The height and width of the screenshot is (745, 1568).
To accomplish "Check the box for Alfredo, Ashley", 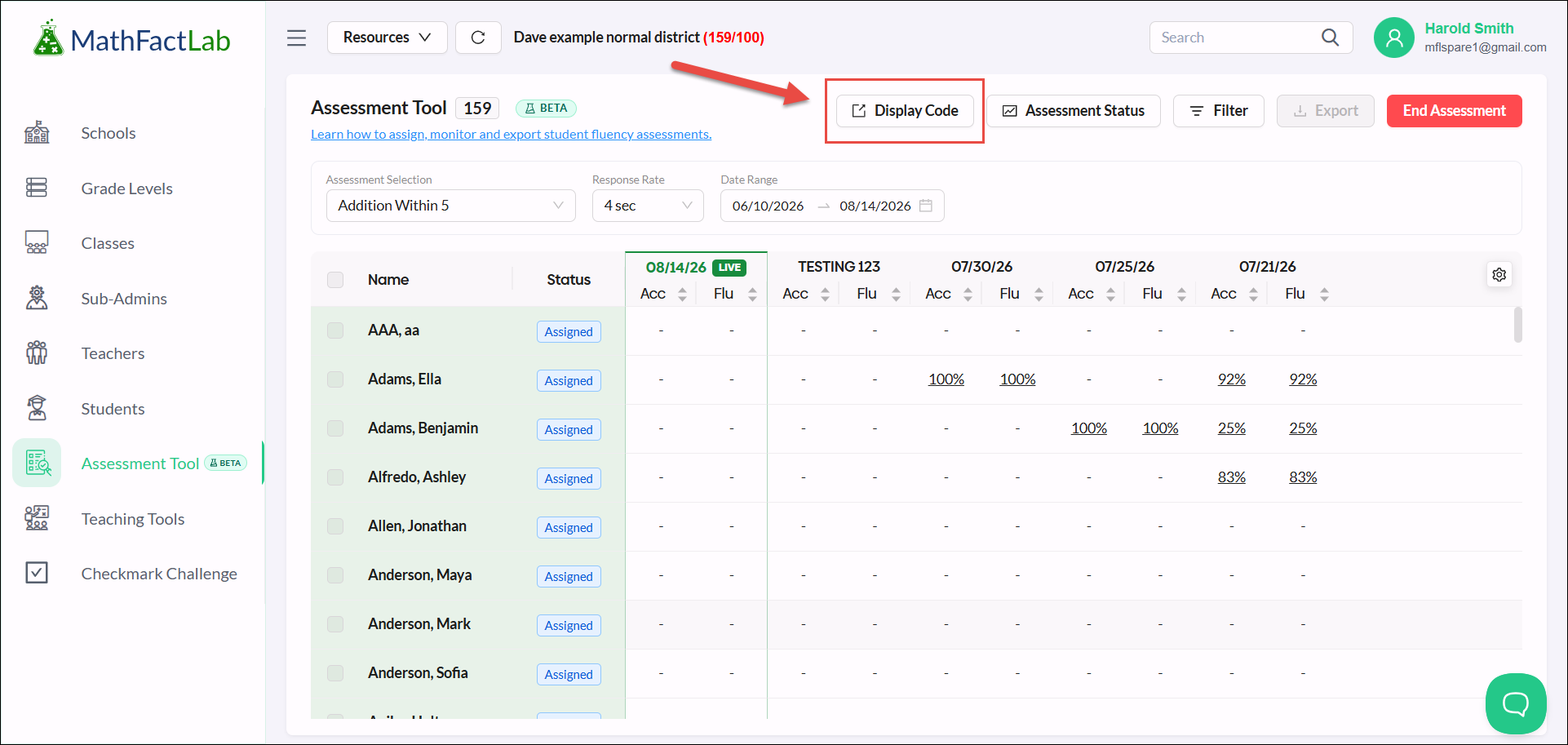I will pyautogui.click(x=335, y=477).
